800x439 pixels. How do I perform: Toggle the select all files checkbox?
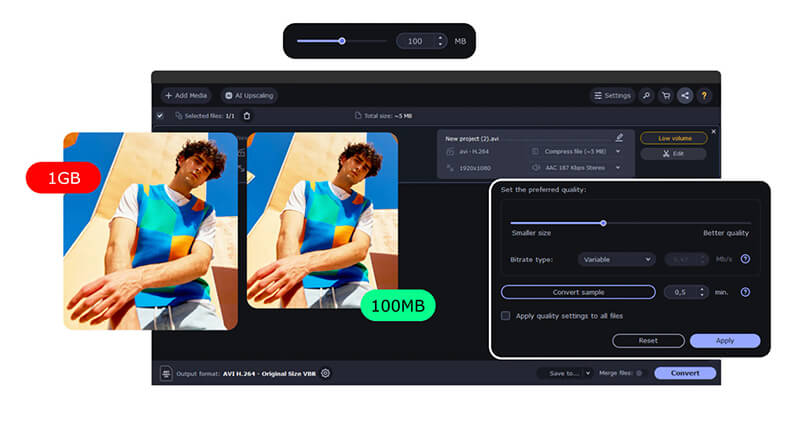click(x=160, y=116)
